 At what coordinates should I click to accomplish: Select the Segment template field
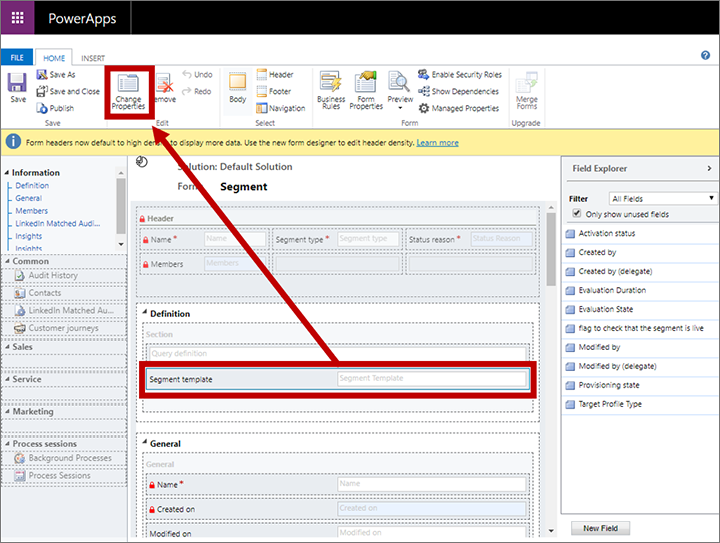[x=338, y=379]
